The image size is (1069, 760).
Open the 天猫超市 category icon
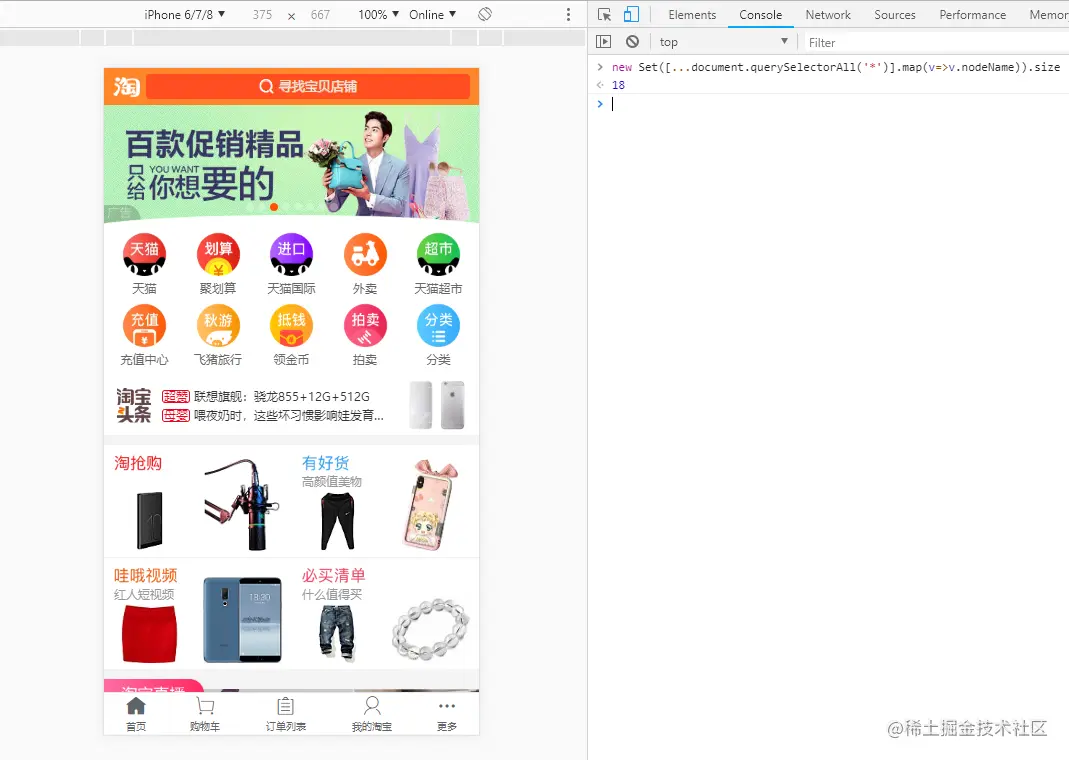point(438,254)
